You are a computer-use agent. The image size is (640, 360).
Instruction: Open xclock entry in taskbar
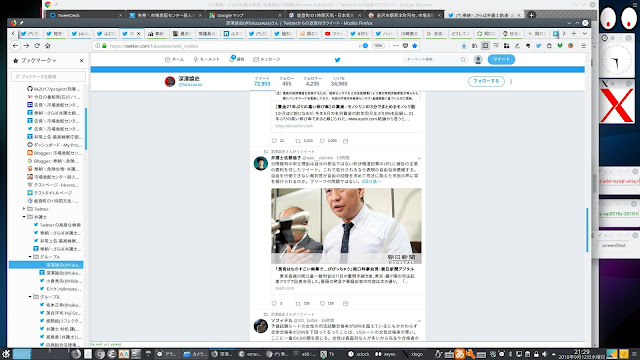pos(359,354)
